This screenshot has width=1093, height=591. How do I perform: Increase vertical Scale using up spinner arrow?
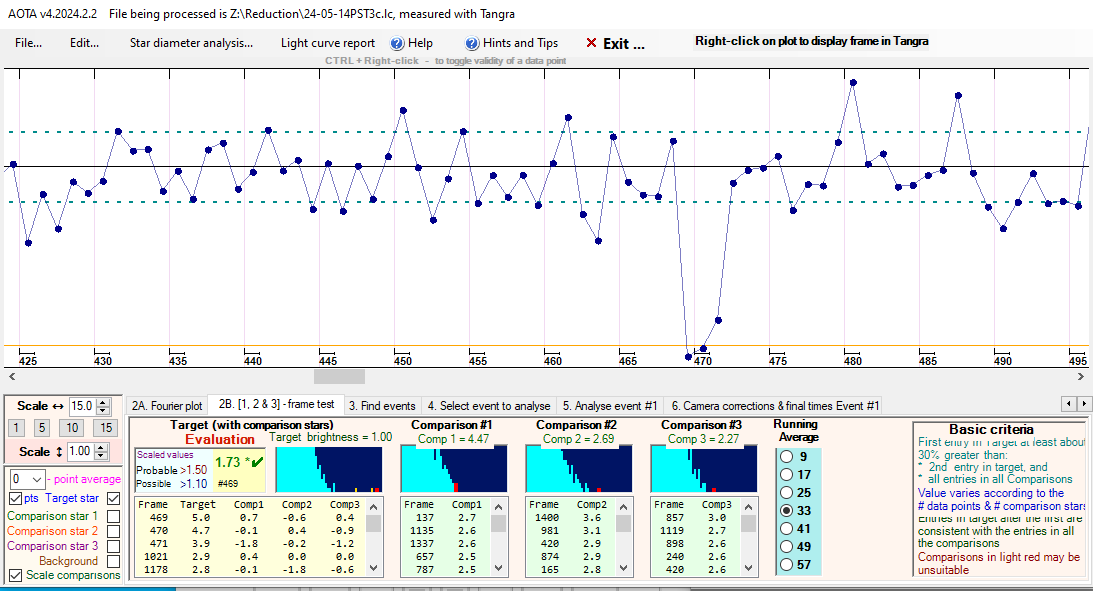pyautogui.click(x=101, y=447)
